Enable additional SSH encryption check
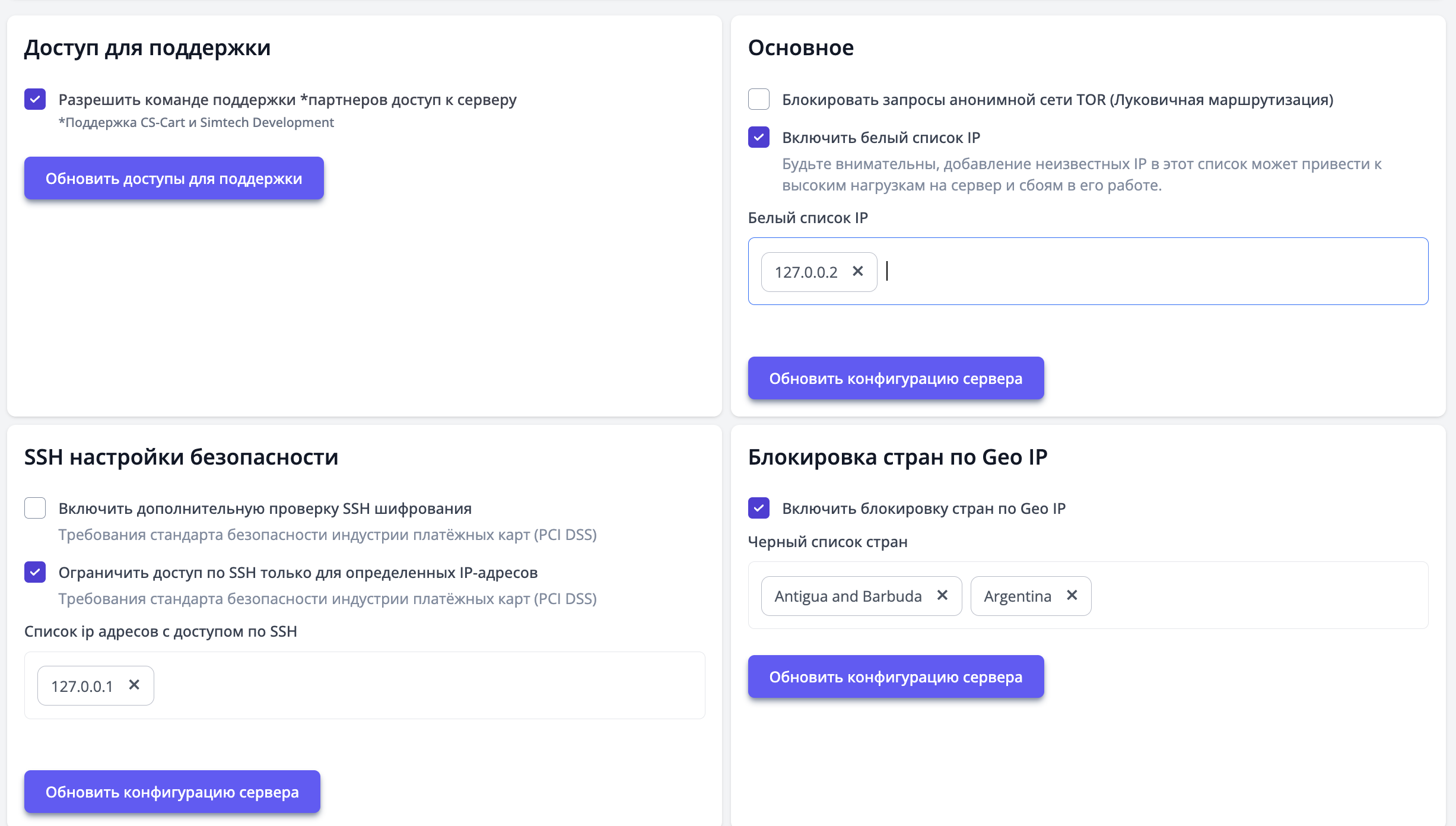 (35, 508)
